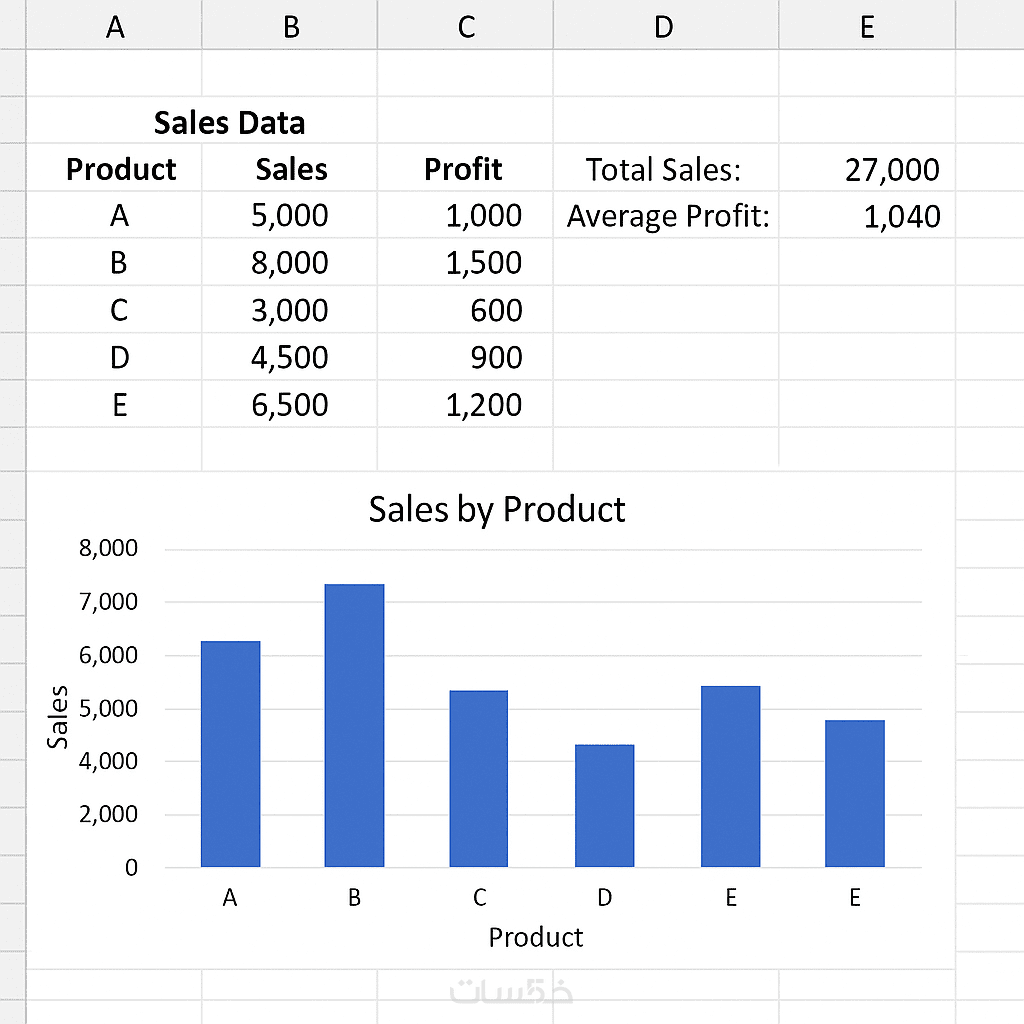Select the Total Sales value 27,000
This screenshot has width=1024, height=1024.
(891, 170)
